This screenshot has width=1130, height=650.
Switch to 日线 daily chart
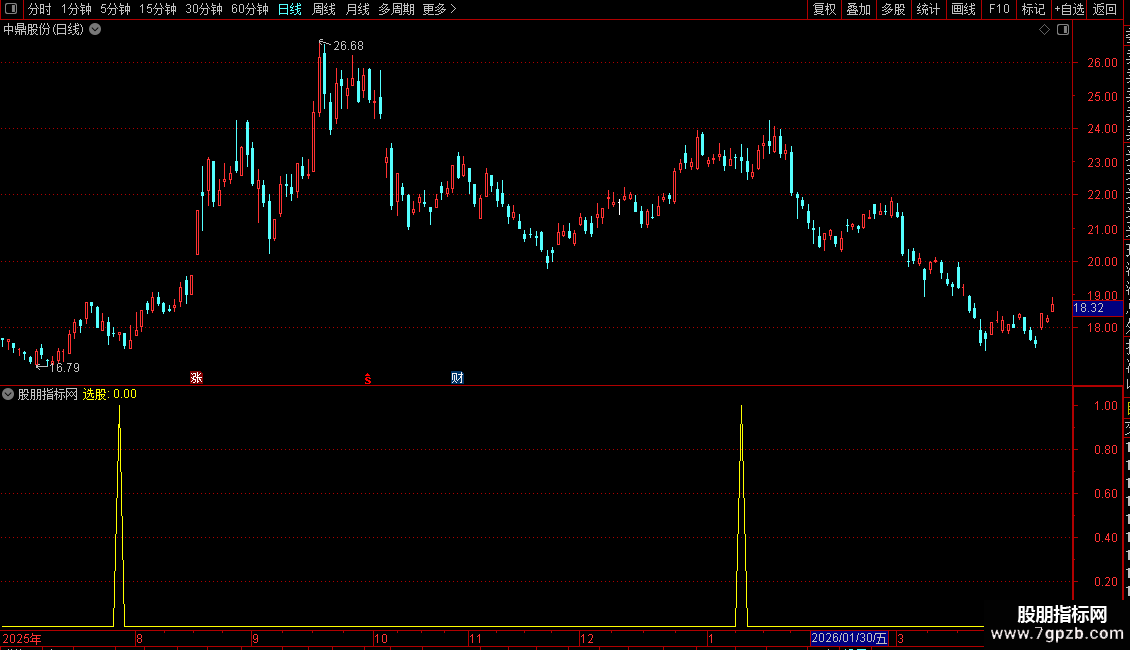pos(290,9)
